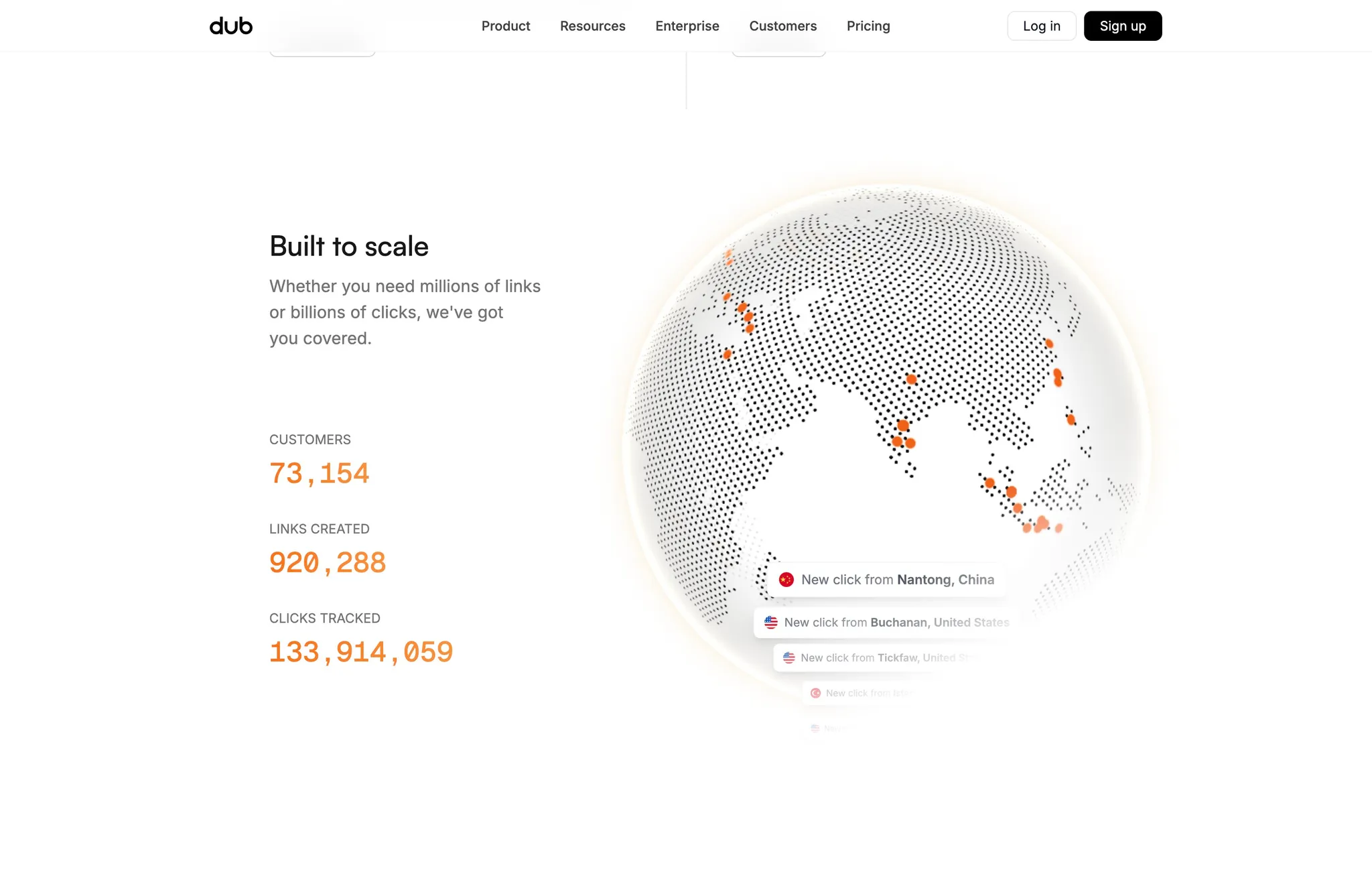Click the 73,154 customers count

(x=319, y=473)
